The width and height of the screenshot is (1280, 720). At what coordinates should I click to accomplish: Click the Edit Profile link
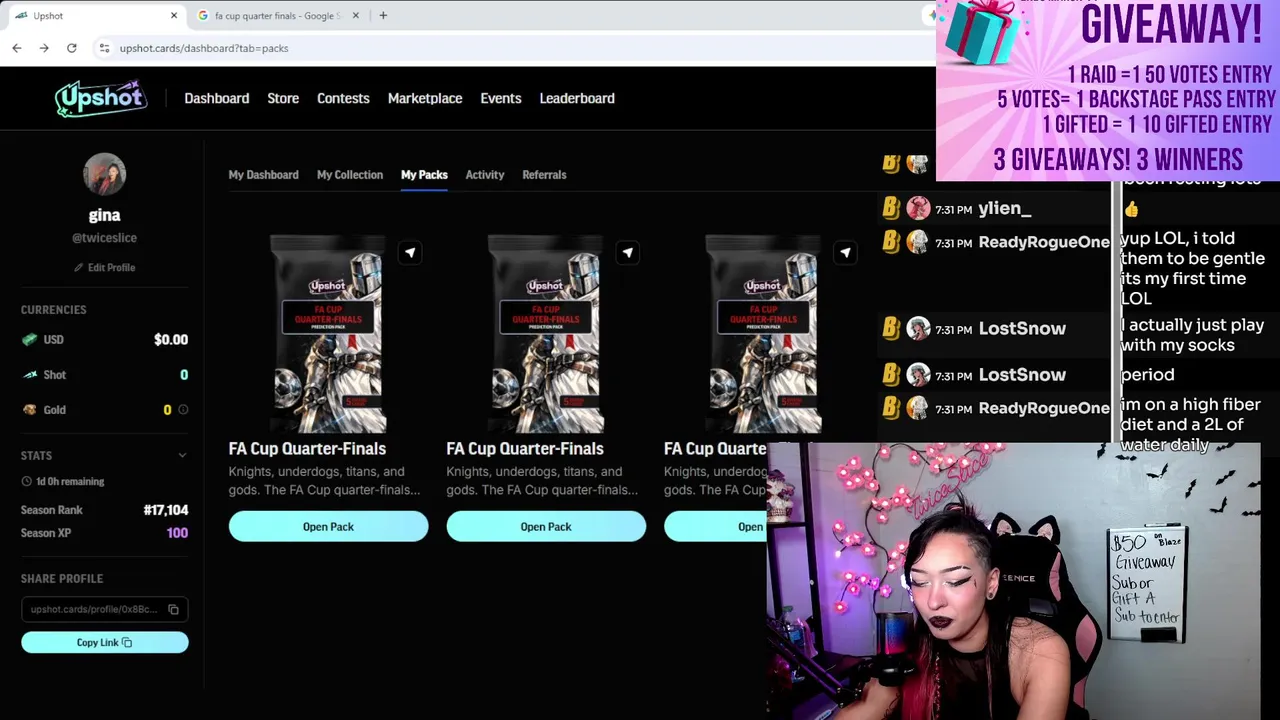point(104,267)
